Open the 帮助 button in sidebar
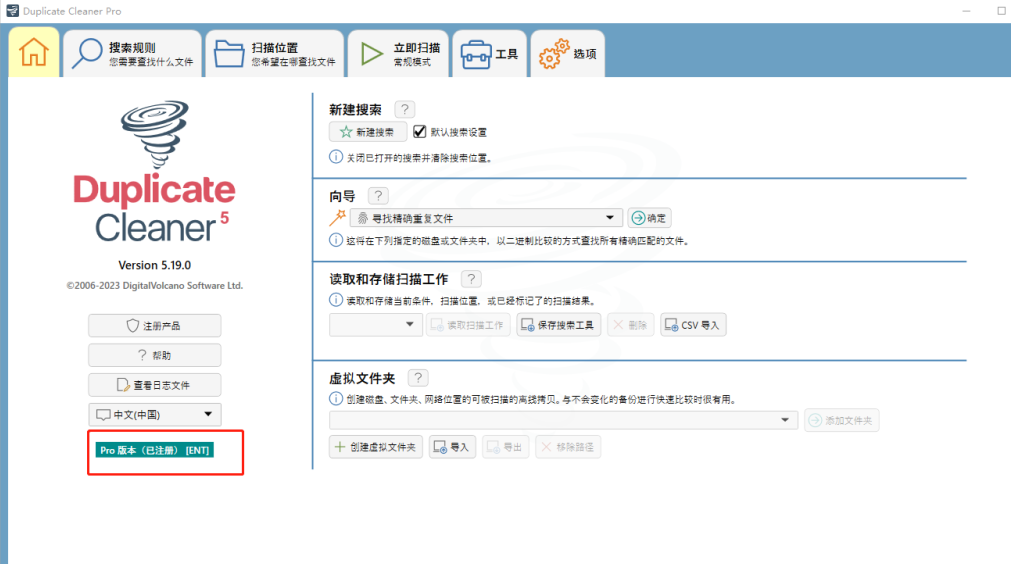1011x564 pixels. (x=155, y=355)
